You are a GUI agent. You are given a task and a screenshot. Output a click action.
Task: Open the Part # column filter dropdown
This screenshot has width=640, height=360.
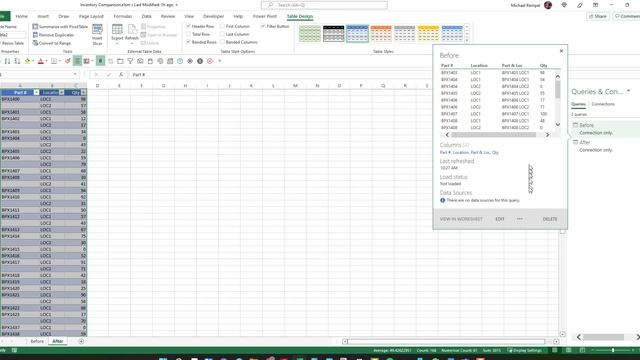point(36,92)
